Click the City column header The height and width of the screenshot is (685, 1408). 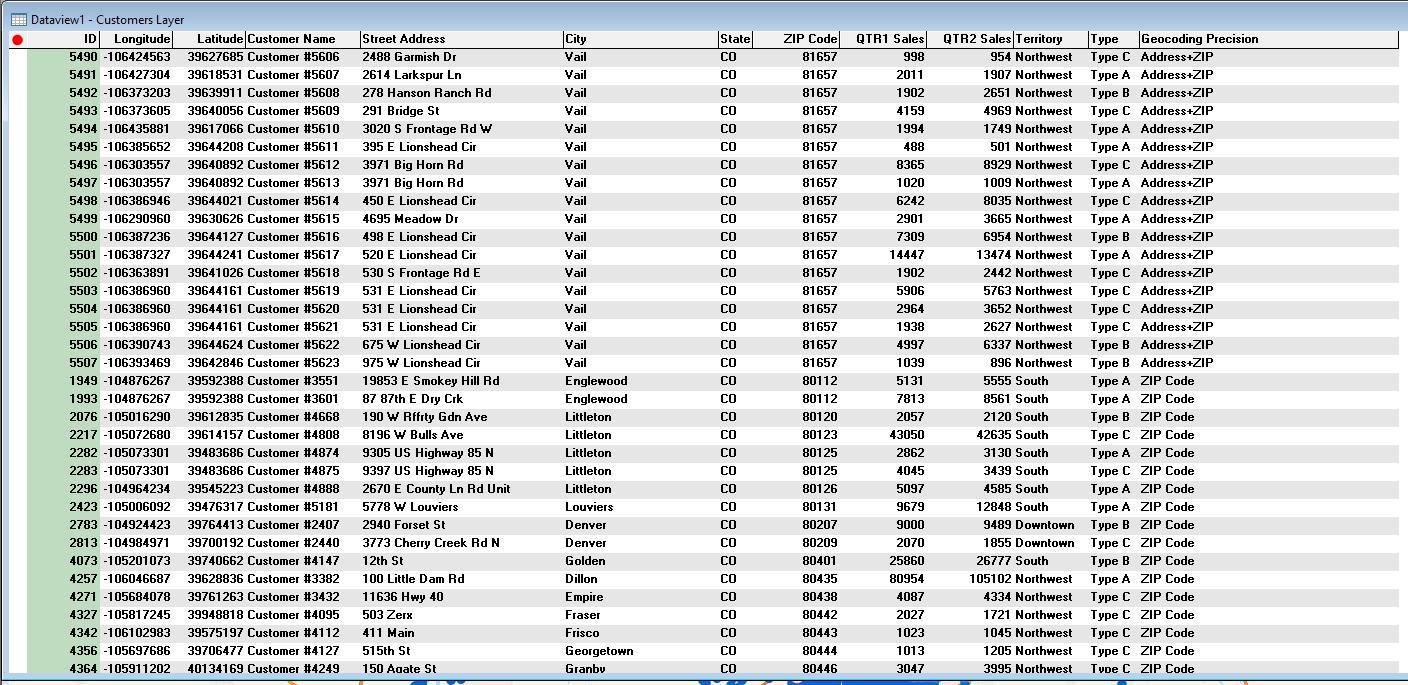tap(640, 39)
